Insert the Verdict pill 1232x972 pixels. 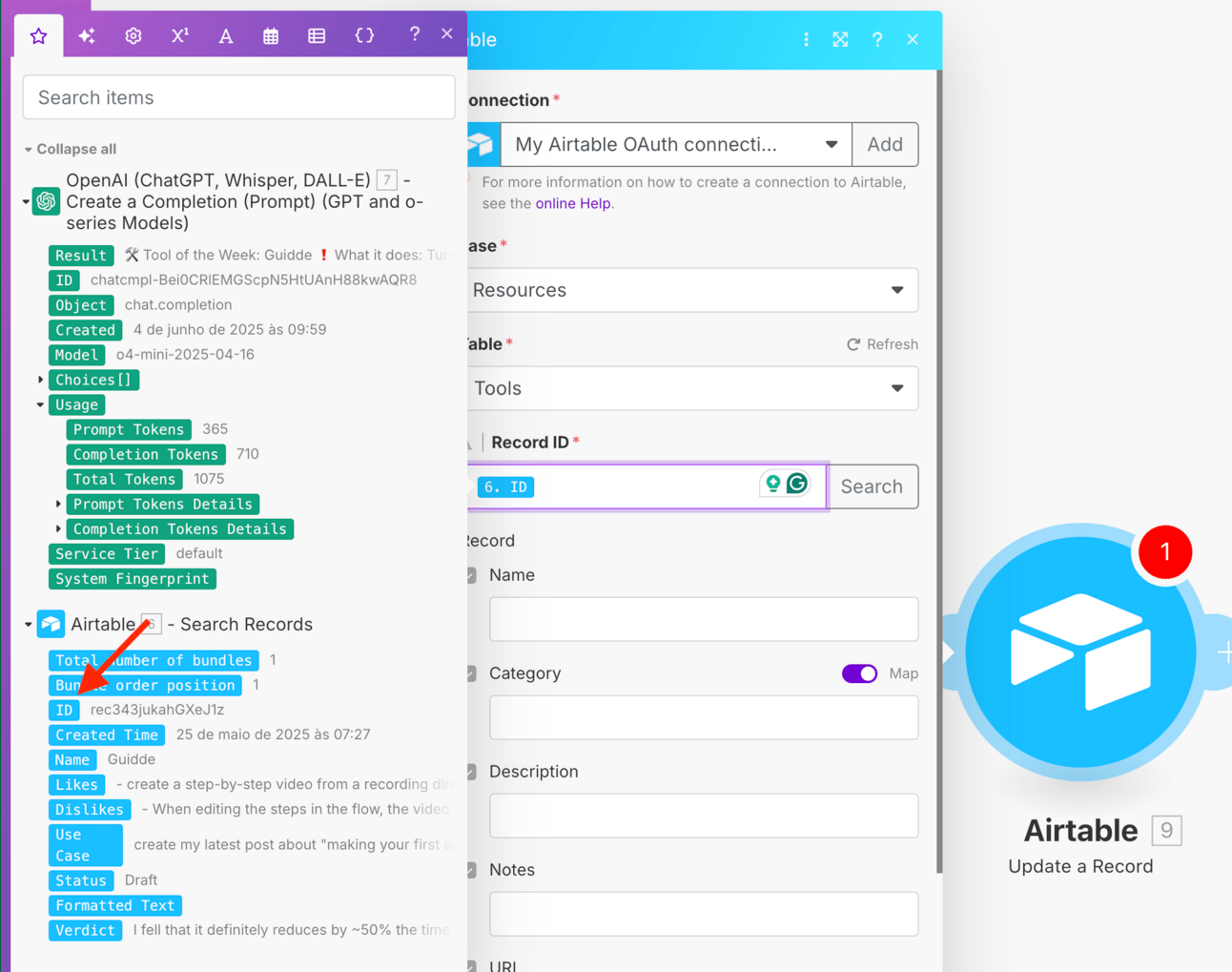pyautogui.click(x=86, y=930)
